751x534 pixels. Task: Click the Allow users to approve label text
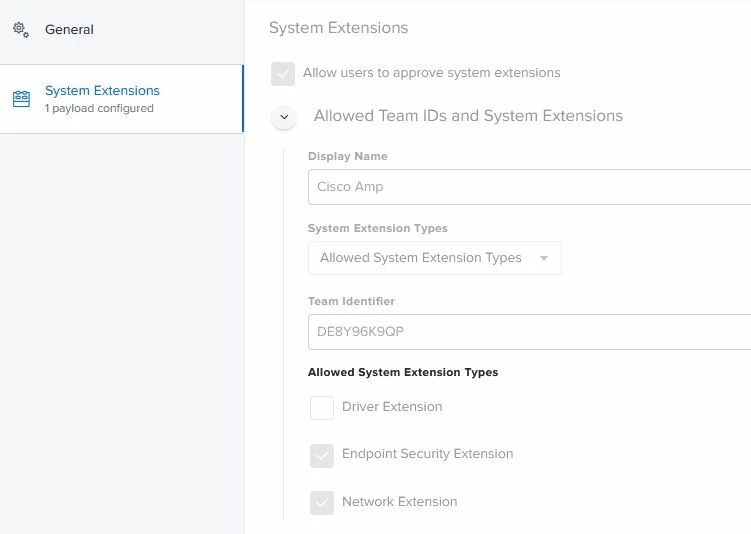tap(432, 73)
